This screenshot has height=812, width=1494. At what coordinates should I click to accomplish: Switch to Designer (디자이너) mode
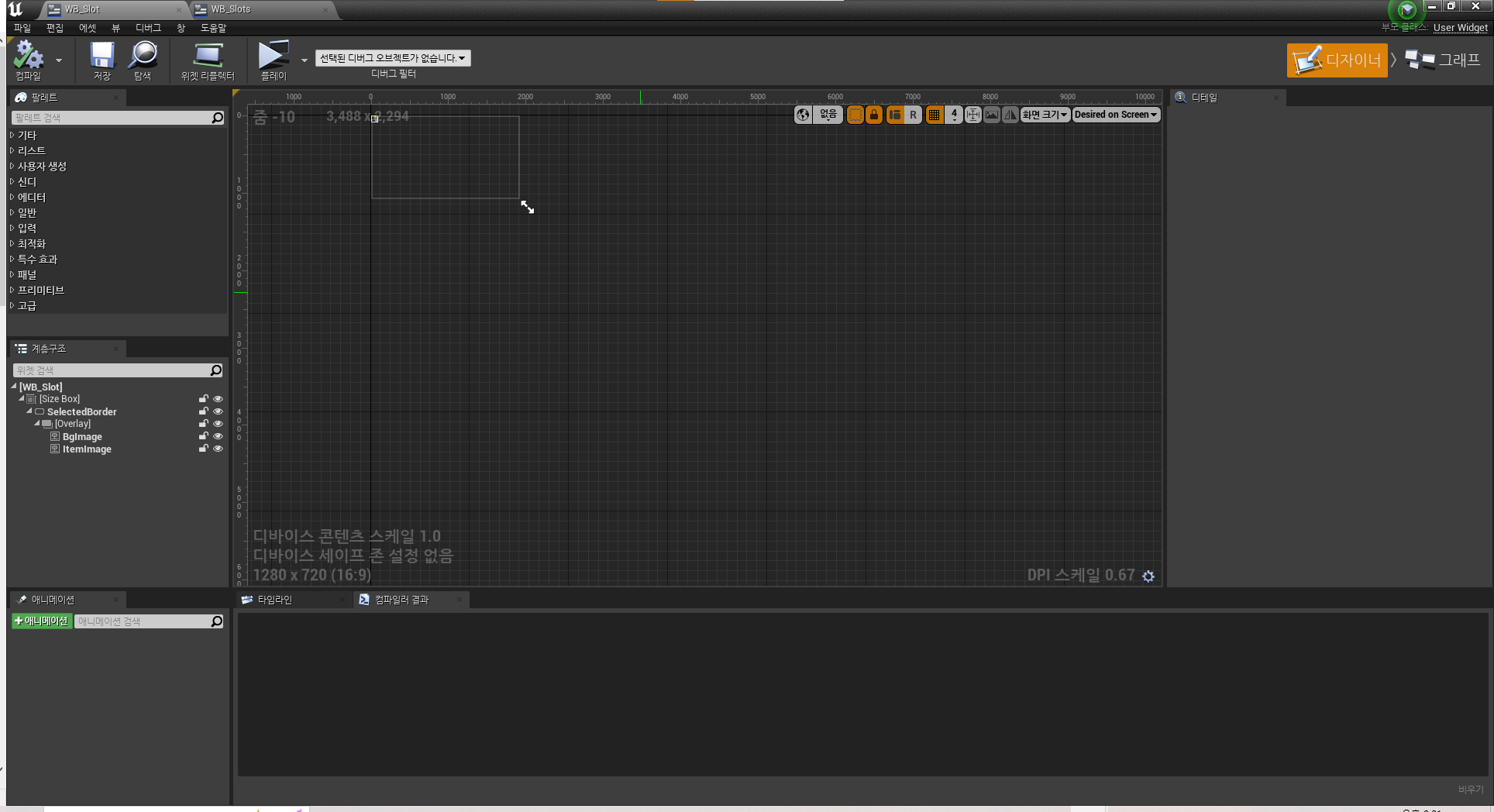(1337, 60)
